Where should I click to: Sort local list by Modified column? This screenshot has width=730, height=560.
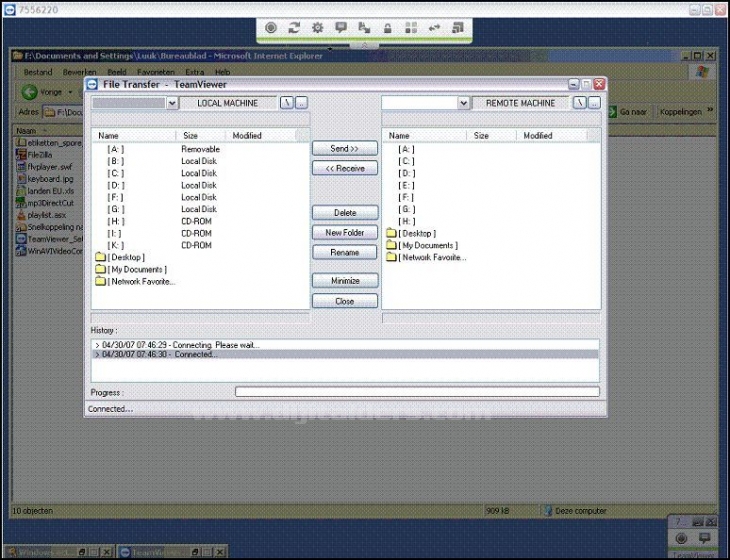pyautogui.click(x=261, y=135)
